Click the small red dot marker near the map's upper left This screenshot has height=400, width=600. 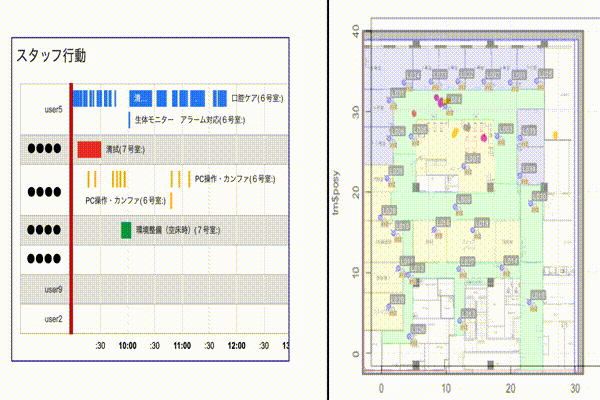point(414,113)
